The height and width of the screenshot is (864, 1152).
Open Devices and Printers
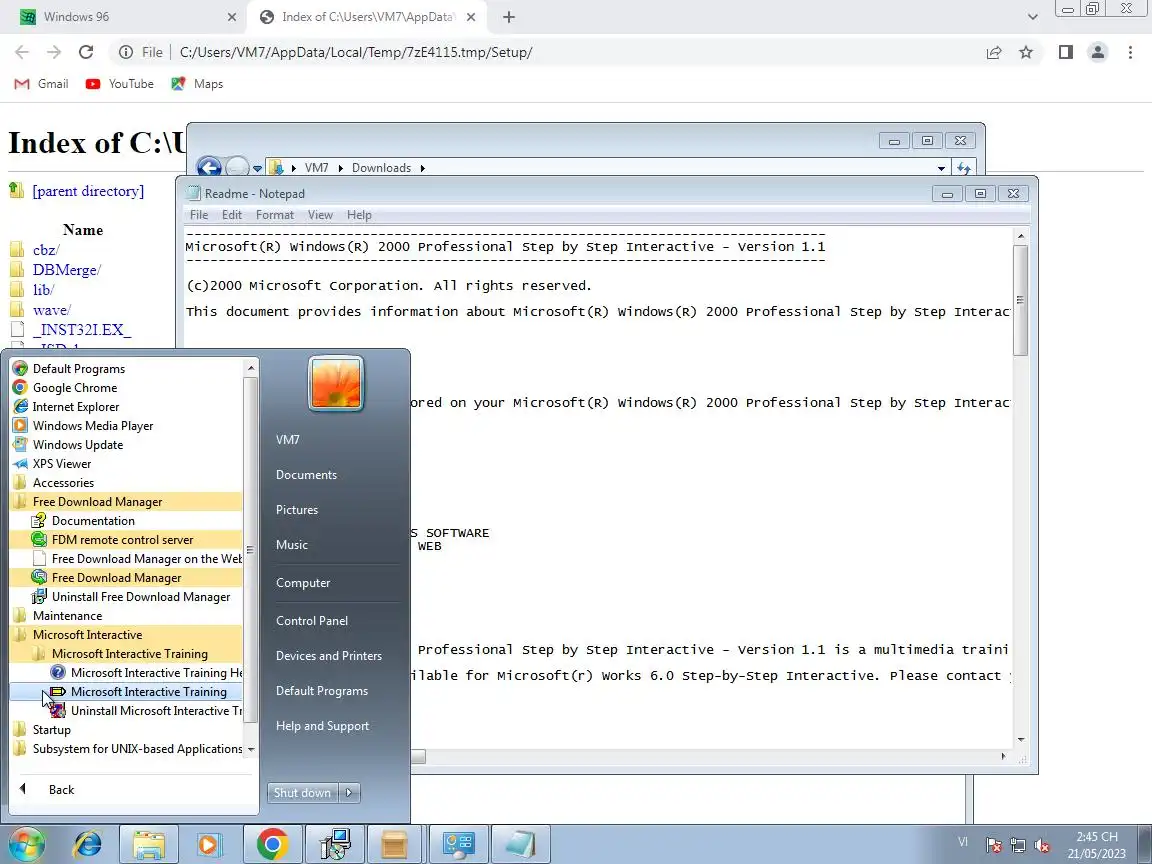pos(328,656)
